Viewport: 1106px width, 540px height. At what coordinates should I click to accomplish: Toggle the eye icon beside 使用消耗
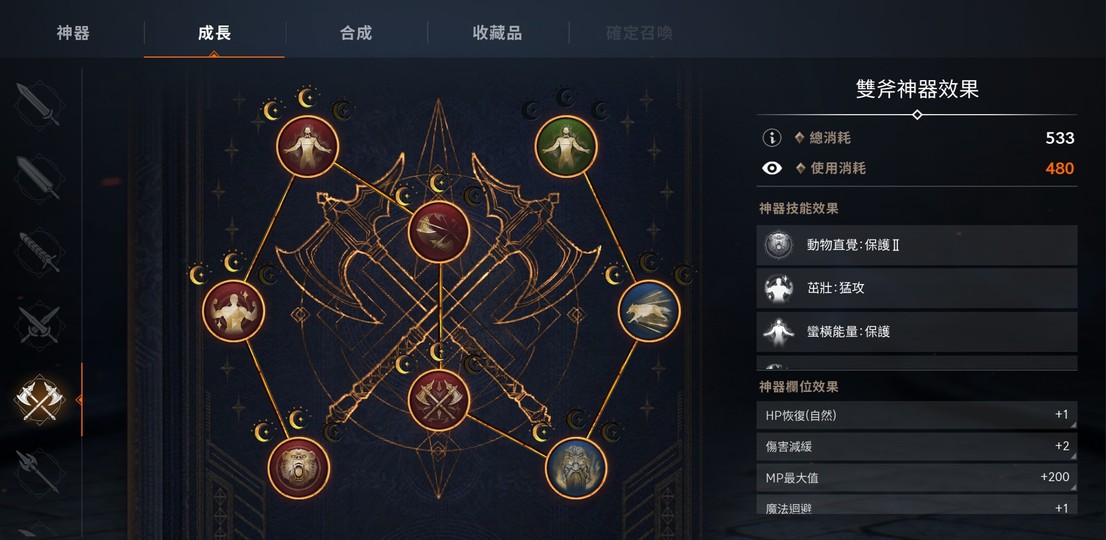pos(772,168)
